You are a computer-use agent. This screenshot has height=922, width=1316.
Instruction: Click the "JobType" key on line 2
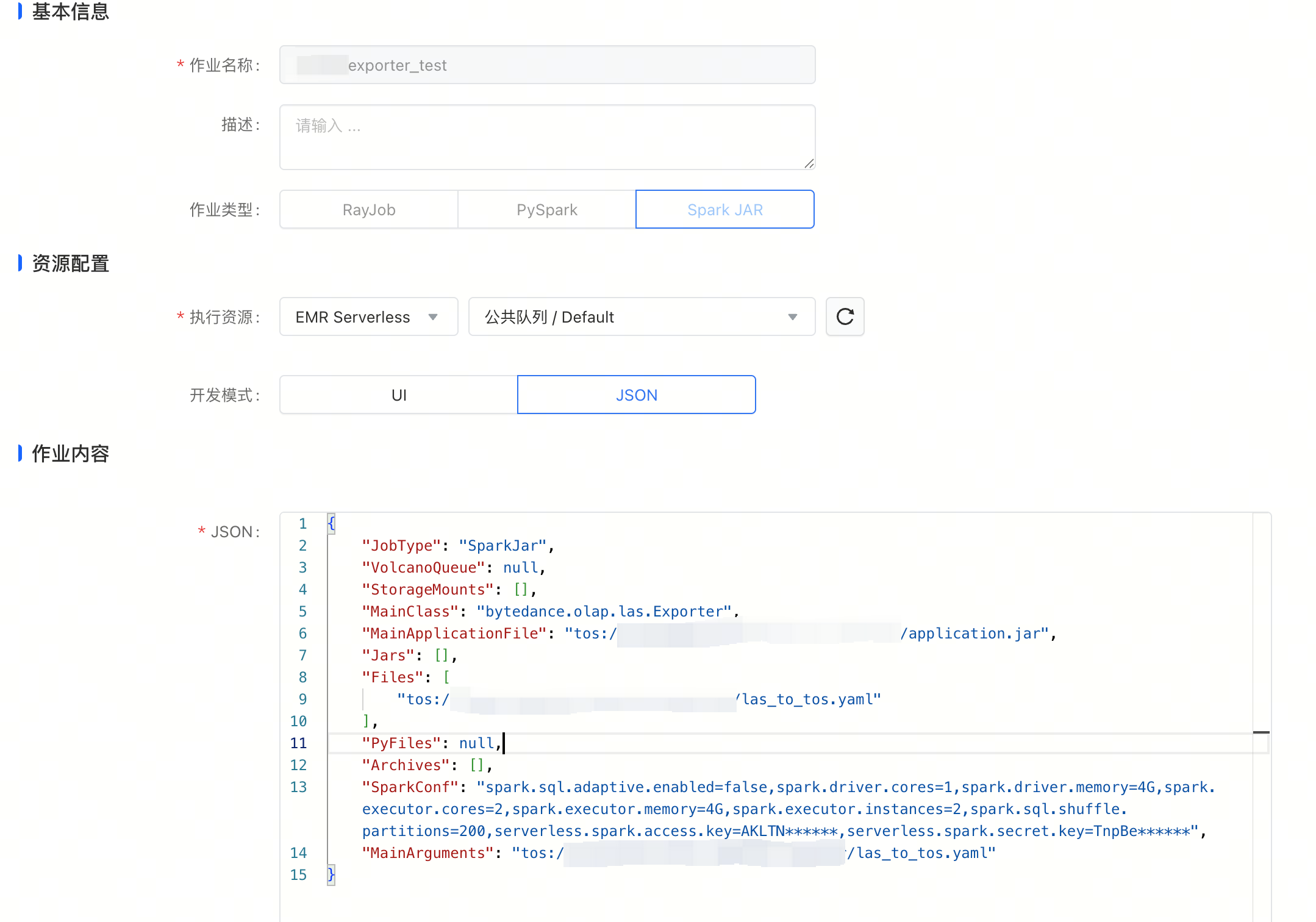[x=401, y=546]
